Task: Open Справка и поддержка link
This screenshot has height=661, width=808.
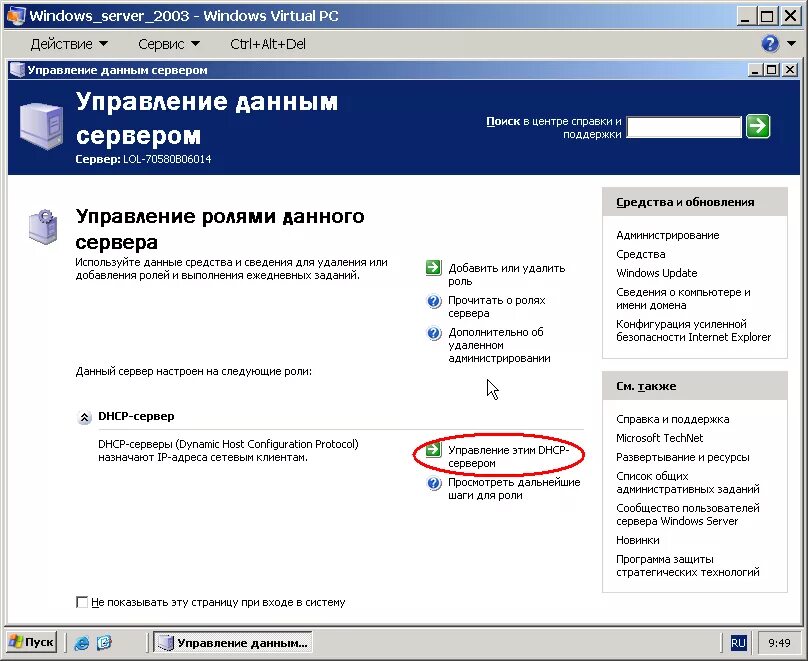Action: (x=672, y=419)
